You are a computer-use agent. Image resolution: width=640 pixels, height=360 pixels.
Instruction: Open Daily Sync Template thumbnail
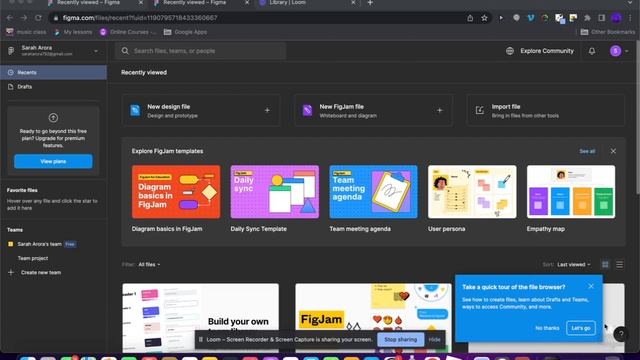(x=275, y=192)
